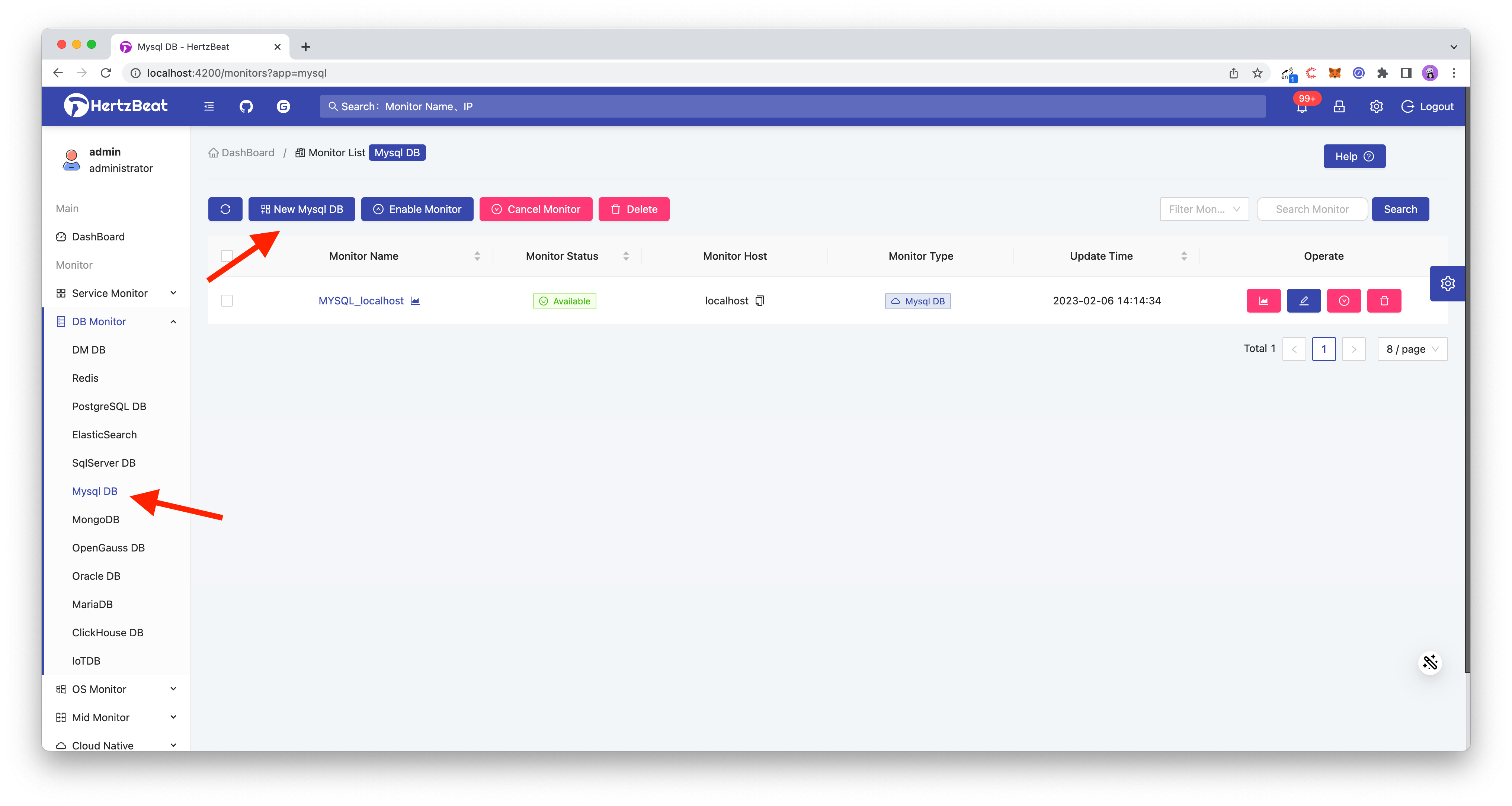Open the monitor chart details in Operate column
Screen dimensions: 1512x806
coord(1263,301)
